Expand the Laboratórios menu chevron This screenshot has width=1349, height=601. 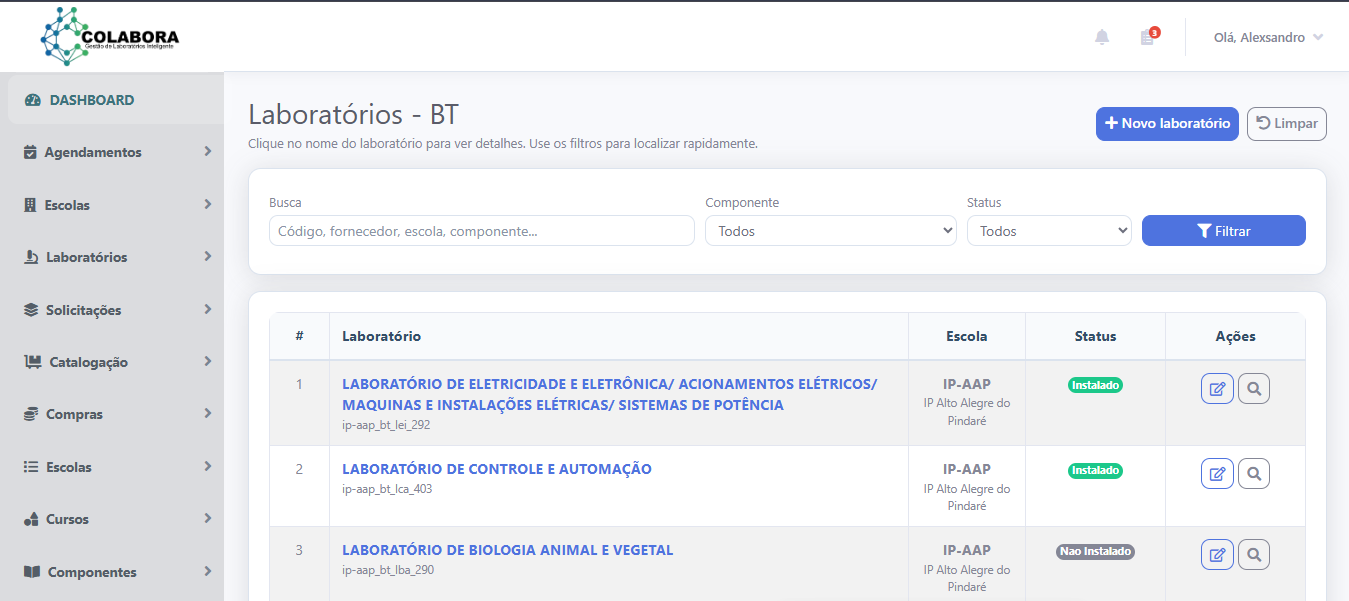(x=208, y=256)
